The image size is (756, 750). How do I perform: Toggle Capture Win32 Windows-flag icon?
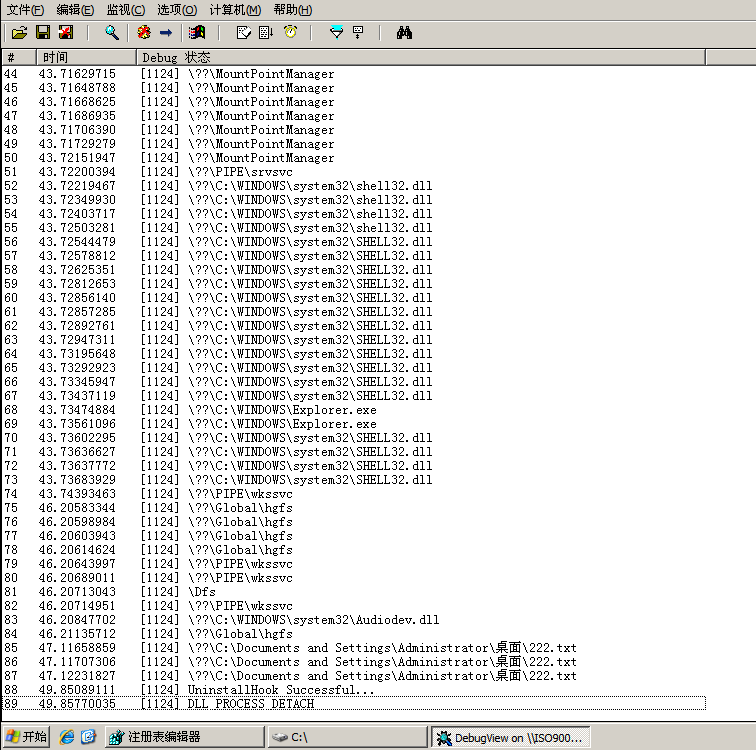click(197, 33)
